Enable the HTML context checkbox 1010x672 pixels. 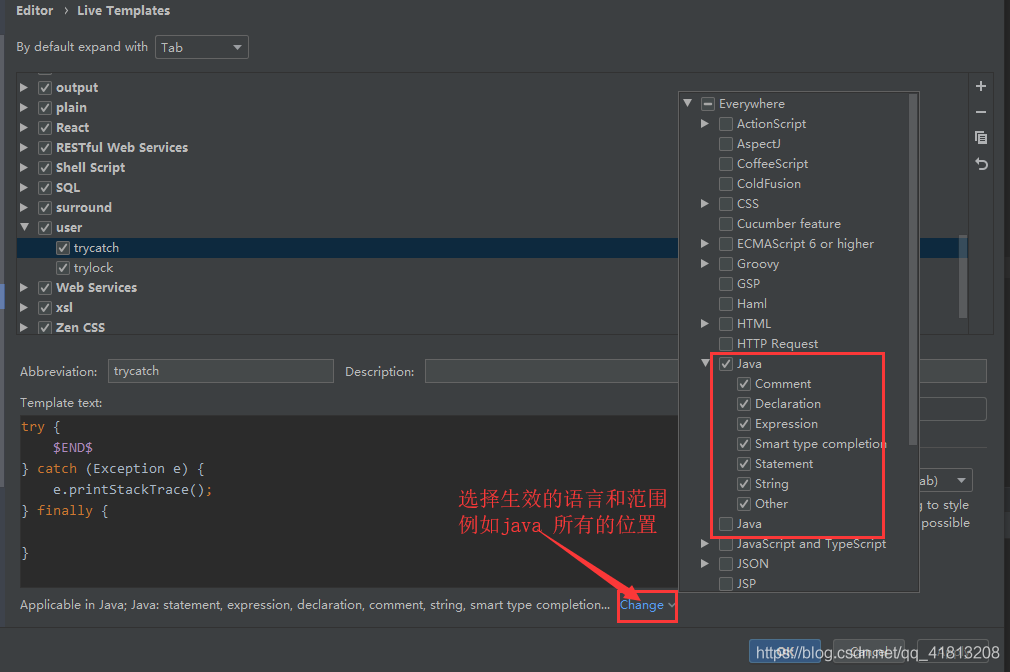(726, 324)
